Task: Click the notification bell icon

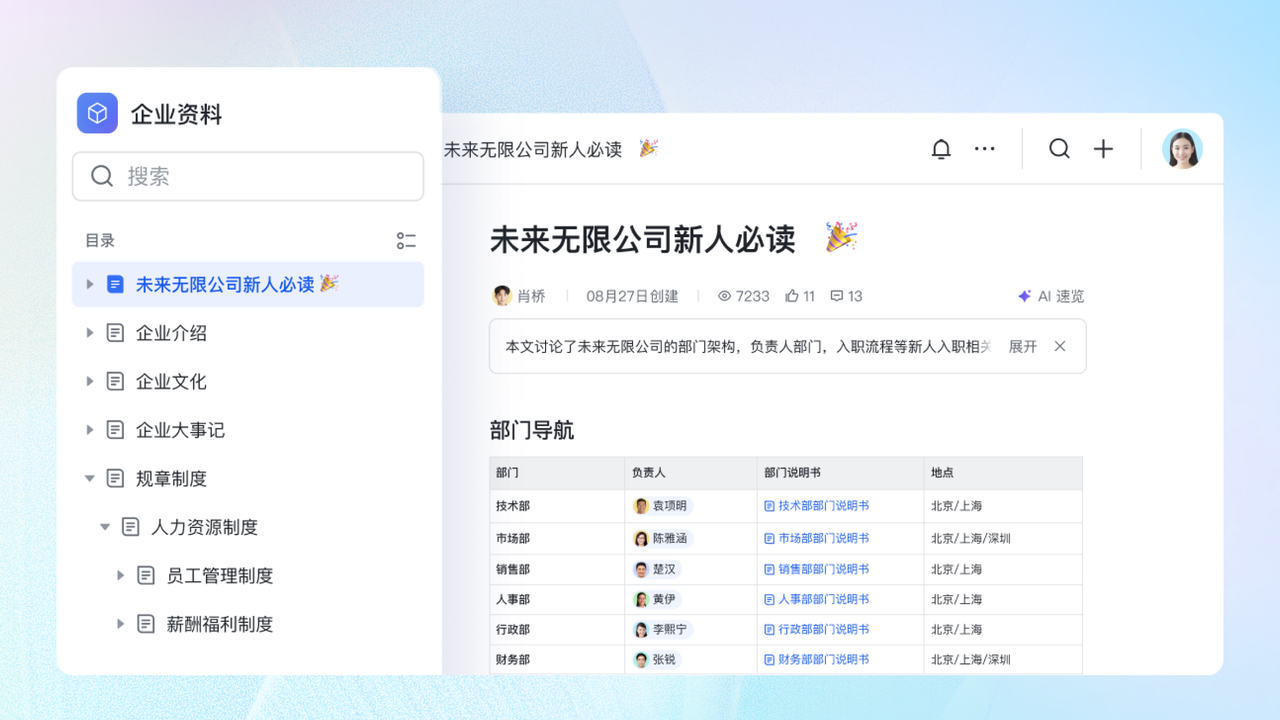Action: pyautogui.click(x=941, y=149)
